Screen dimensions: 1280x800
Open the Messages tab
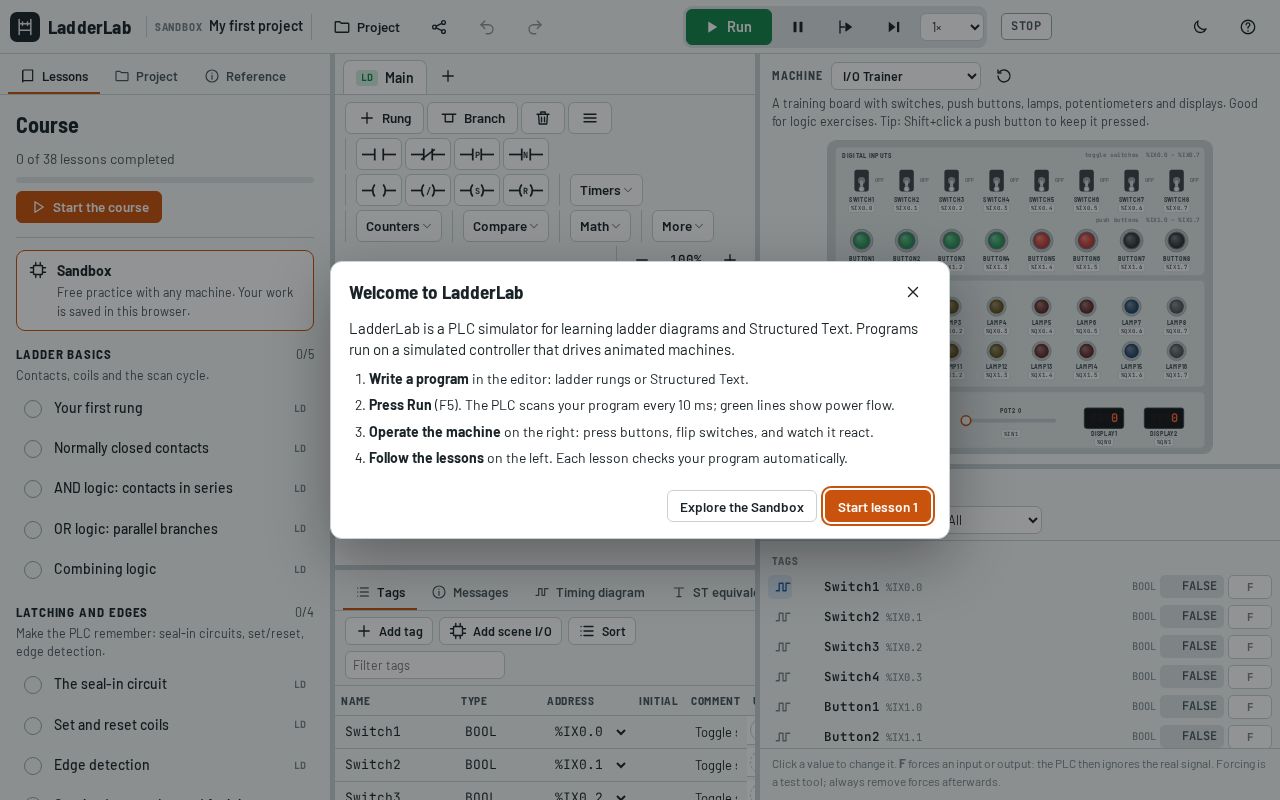click(470, 592)
